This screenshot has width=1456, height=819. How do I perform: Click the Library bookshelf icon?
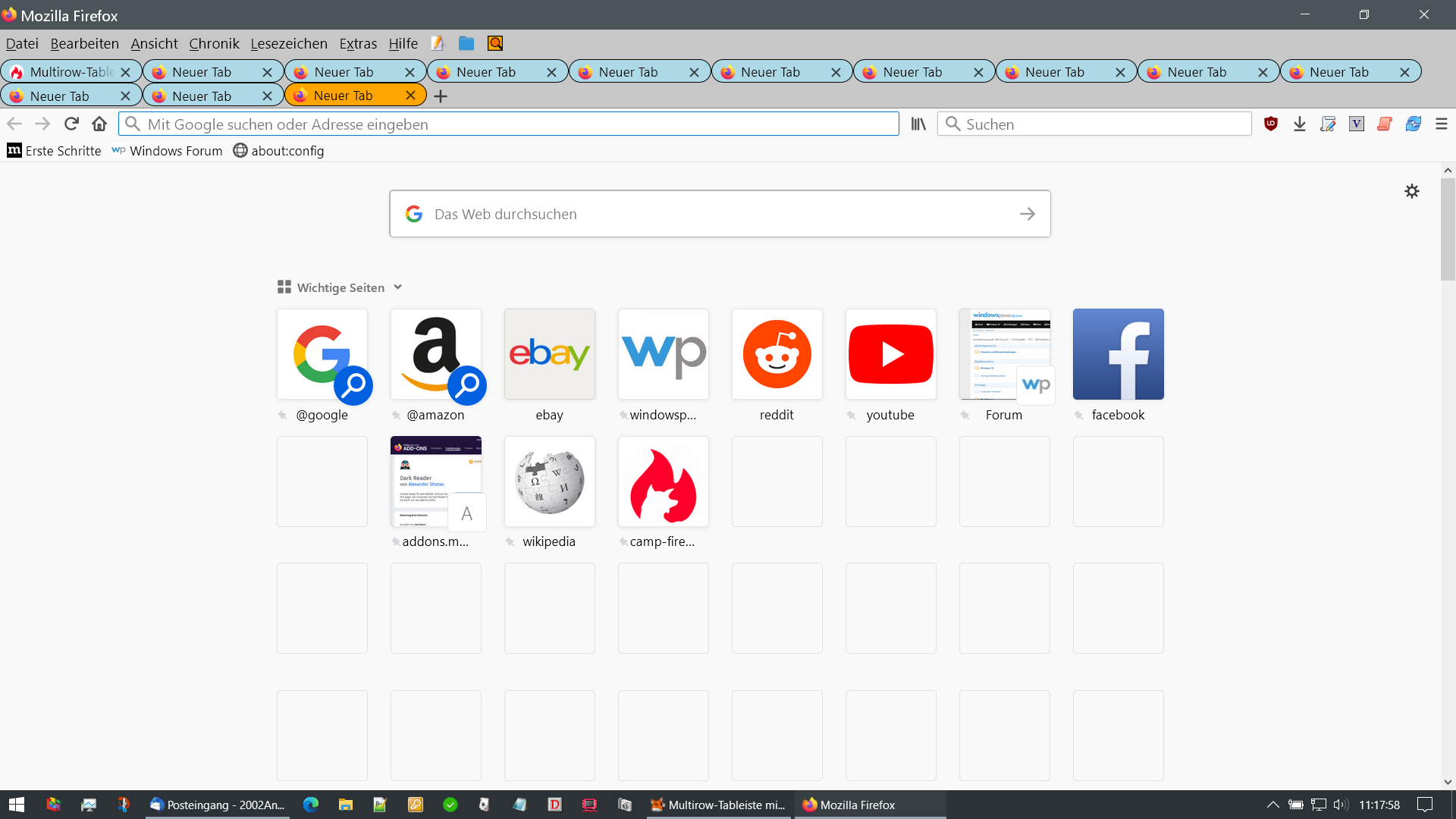[918, 124]
